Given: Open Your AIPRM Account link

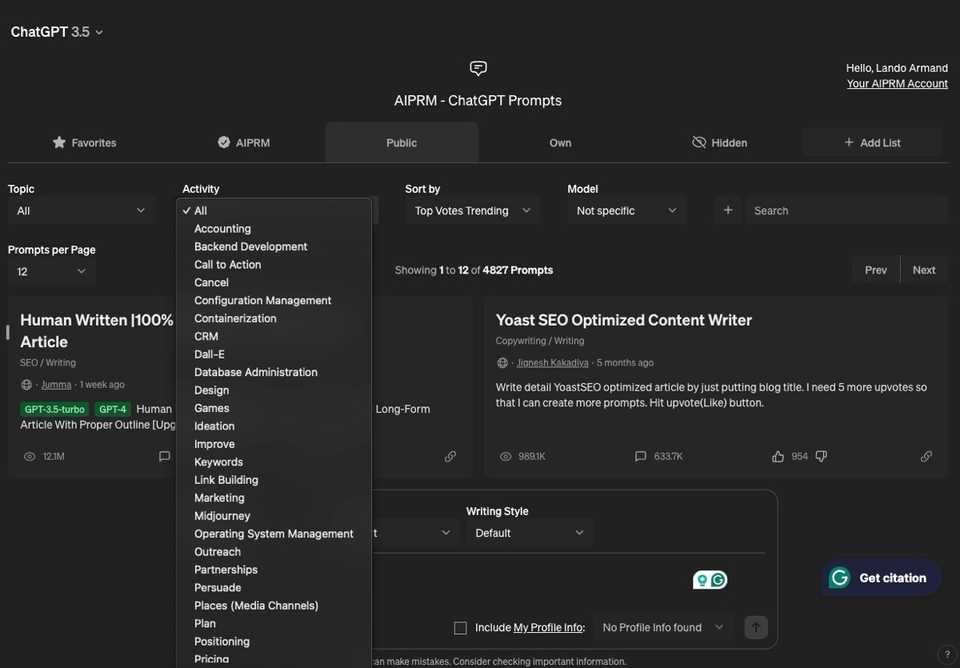Looking at the screenshot, I should (x=897, y=84).
